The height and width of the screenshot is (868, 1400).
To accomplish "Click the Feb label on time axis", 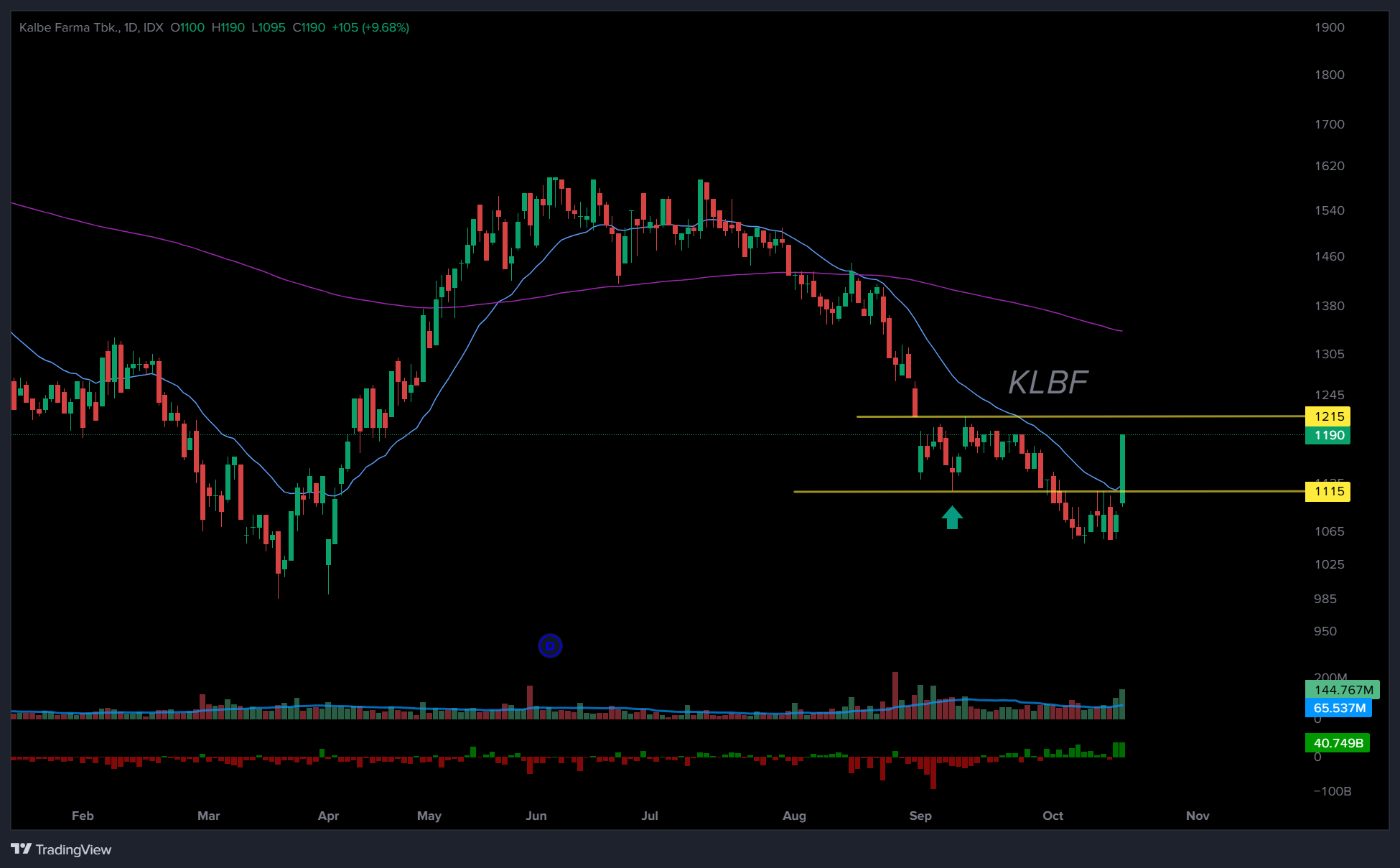I will [83, 816].
